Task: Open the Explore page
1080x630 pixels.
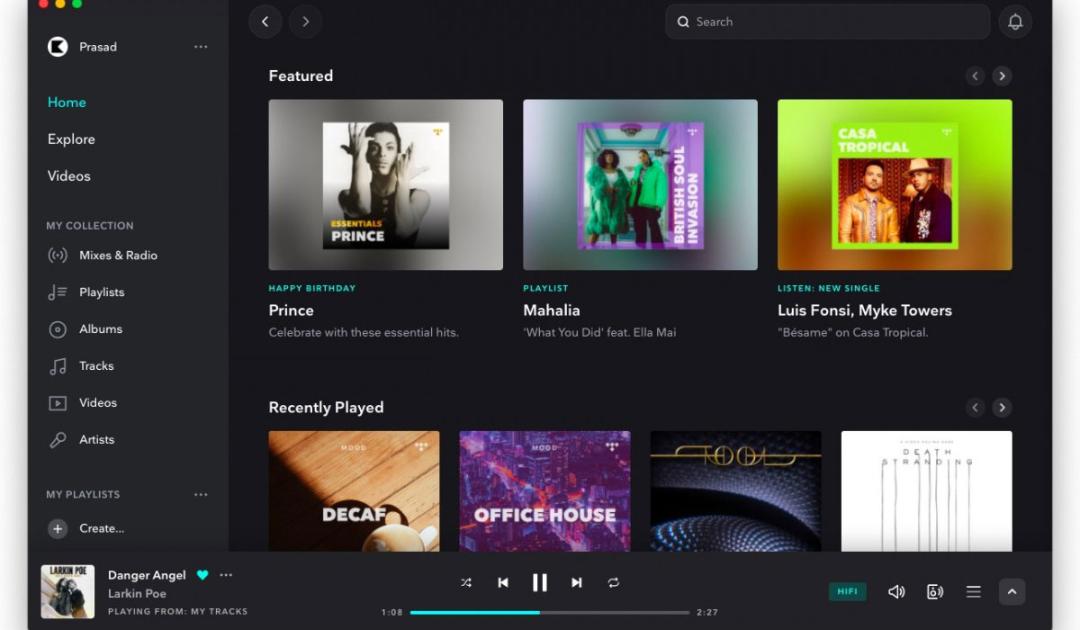Action: pos(71,139)
